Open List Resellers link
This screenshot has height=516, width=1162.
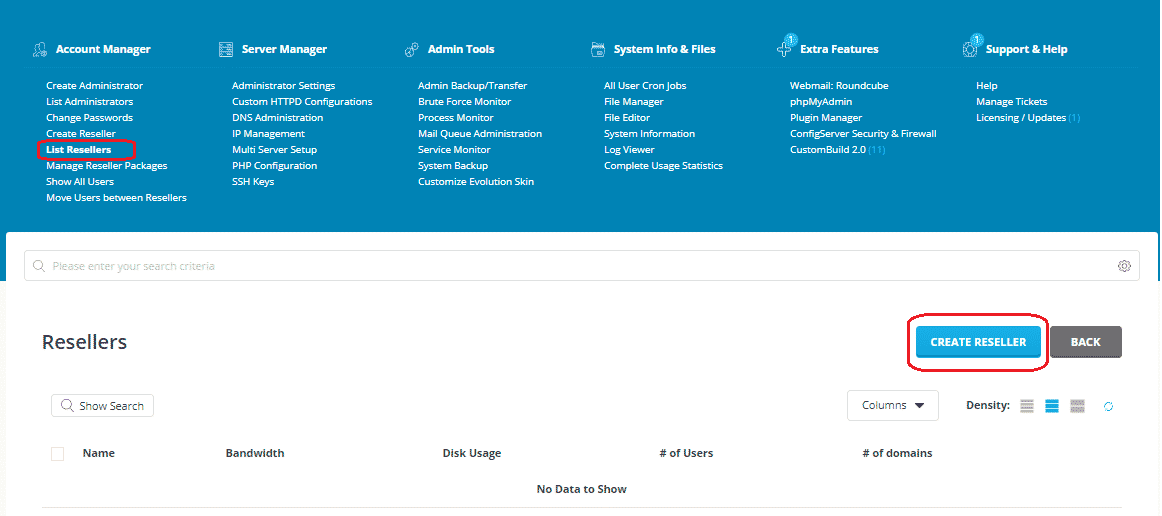[x=79, y=150]
